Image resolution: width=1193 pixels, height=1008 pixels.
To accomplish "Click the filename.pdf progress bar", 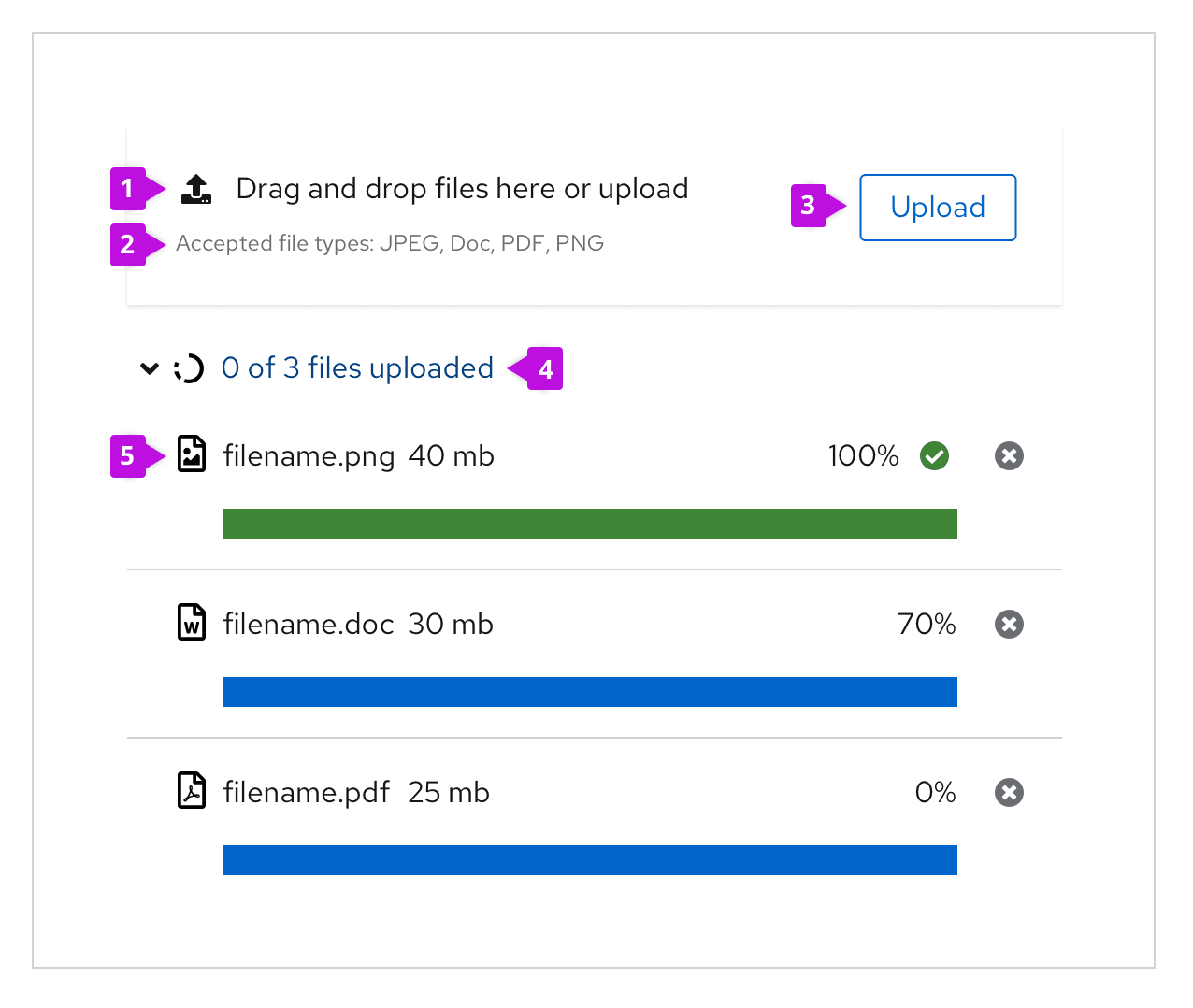I will tap(589, 860).
